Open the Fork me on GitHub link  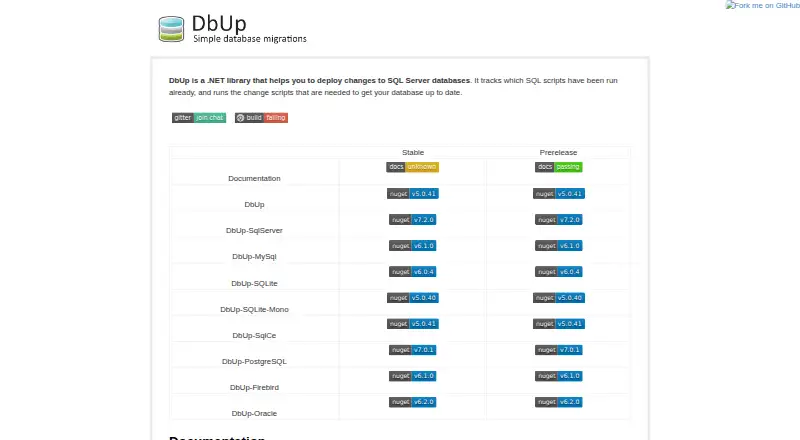(762, 6)
